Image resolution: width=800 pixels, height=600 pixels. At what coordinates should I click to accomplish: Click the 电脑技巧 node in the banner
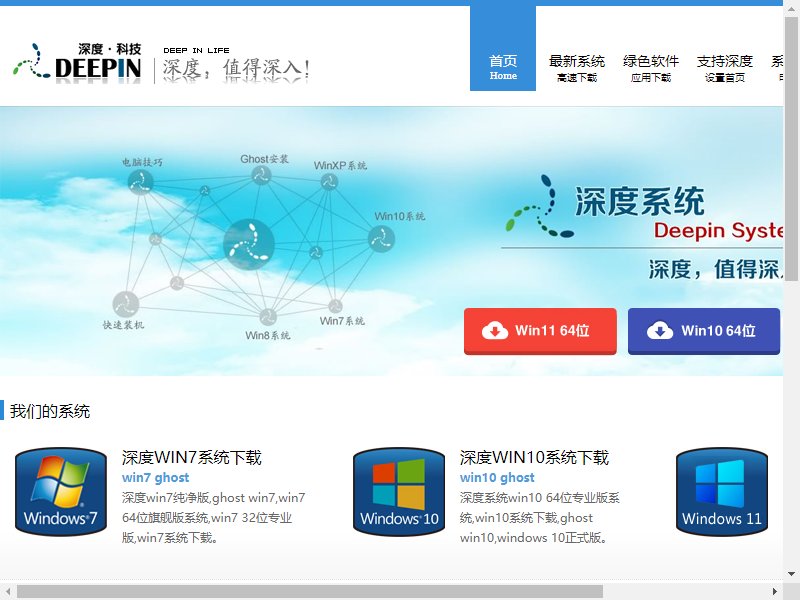tap(140, 182)
